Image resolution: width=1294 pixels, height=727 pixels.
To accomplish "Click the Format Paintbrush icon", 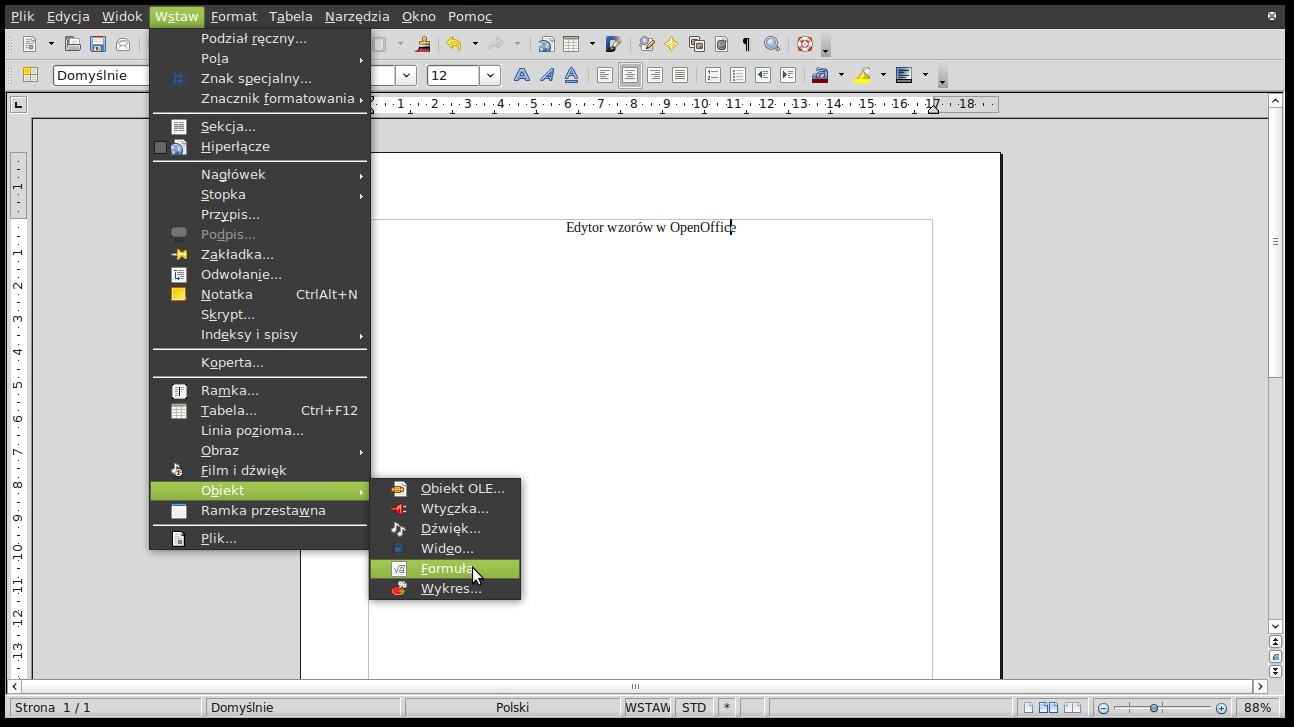I will (423, 44).
